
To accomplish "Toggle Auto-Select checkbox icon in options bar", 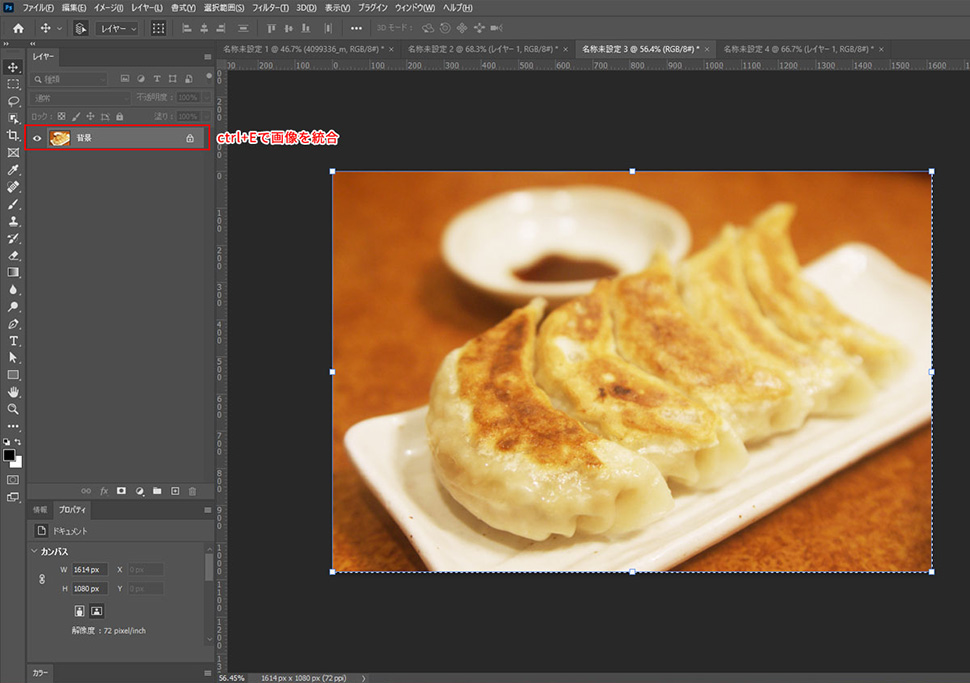I will click(x=80, y=28).
